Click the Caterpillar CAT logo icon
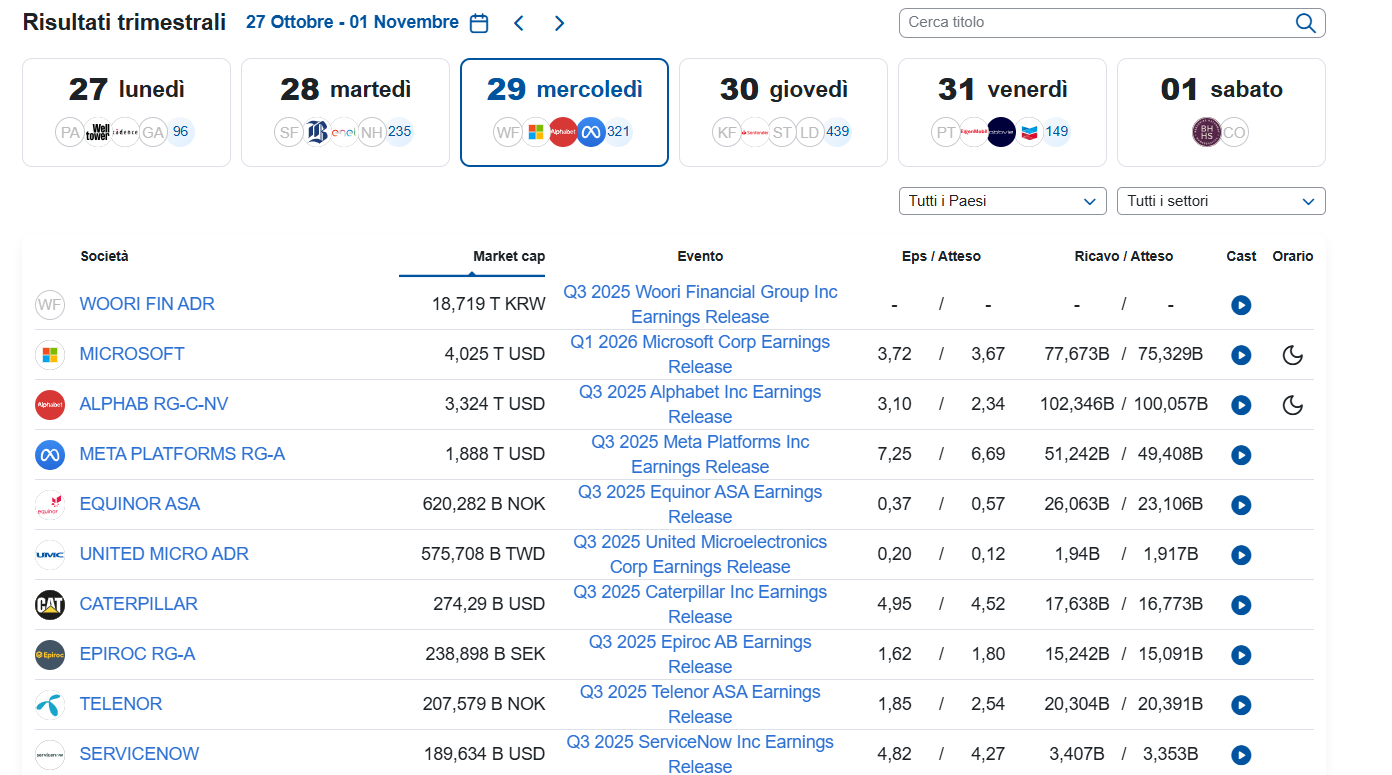This screenshot has height=775, width=1392. (50, 605)
